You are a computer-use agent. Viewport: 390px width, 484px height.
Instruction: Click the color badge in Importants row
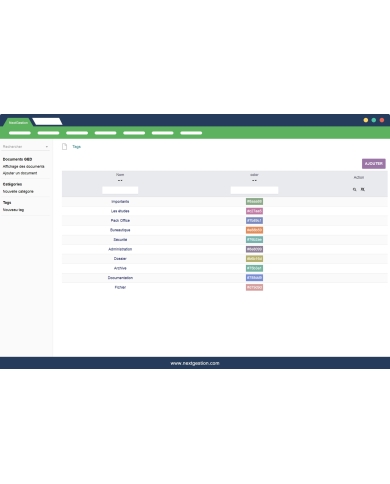[254, 201]
